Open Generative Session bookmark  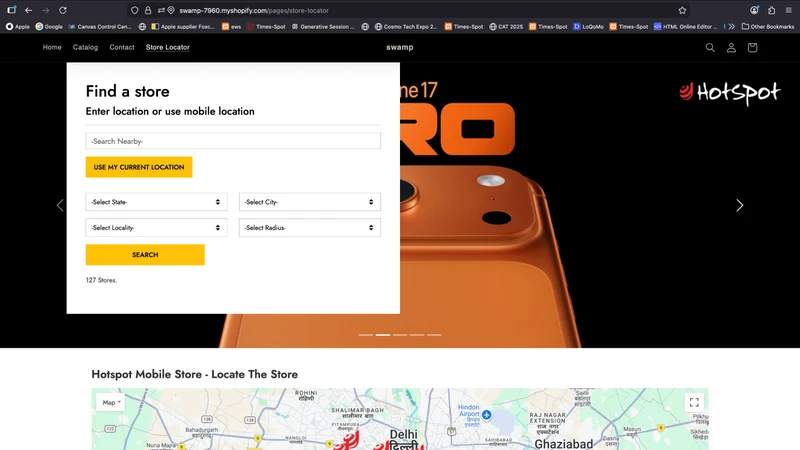point(322,27)
